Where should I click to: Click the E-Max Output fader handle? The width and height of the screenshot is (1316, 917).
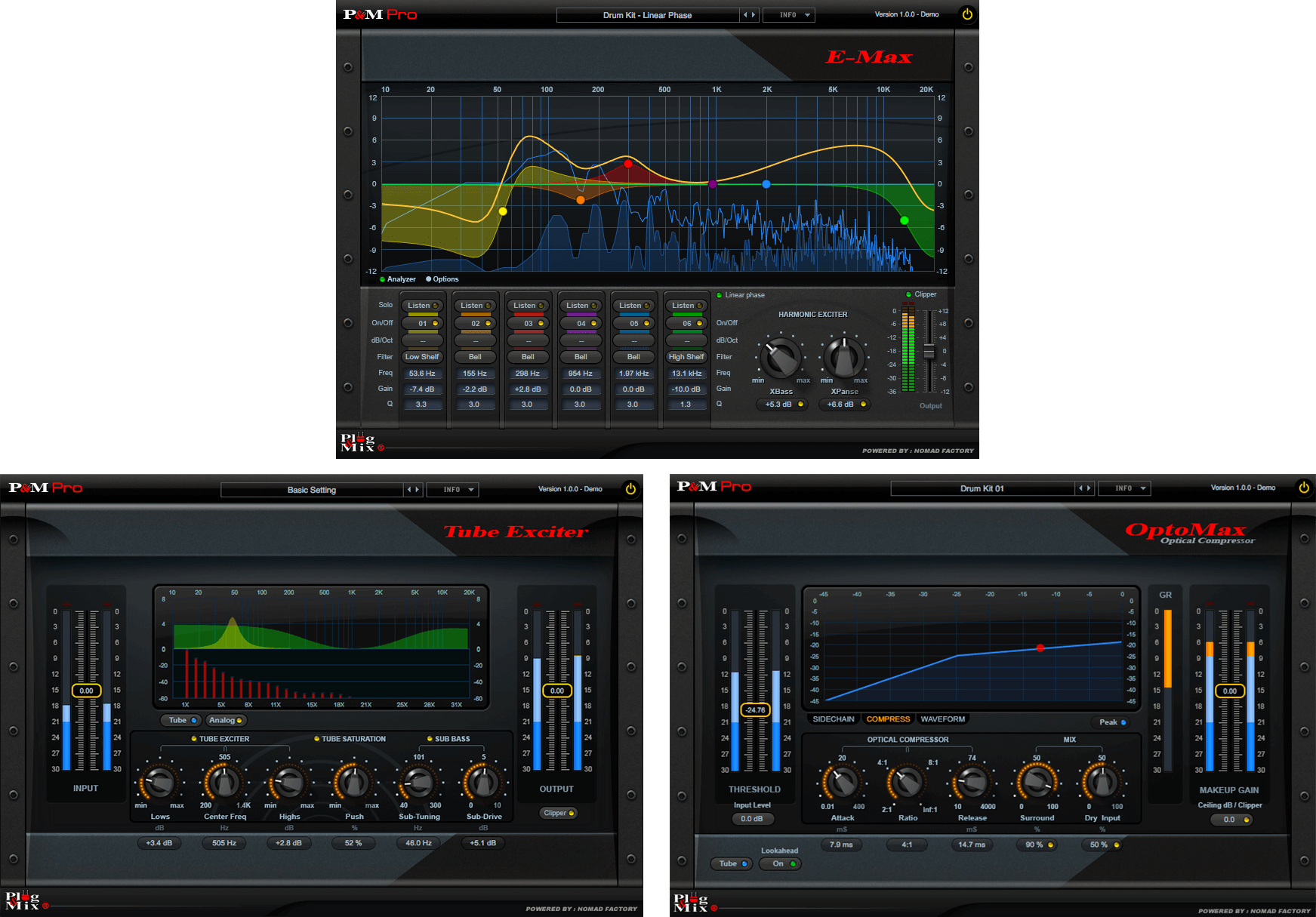pos(929,351)
